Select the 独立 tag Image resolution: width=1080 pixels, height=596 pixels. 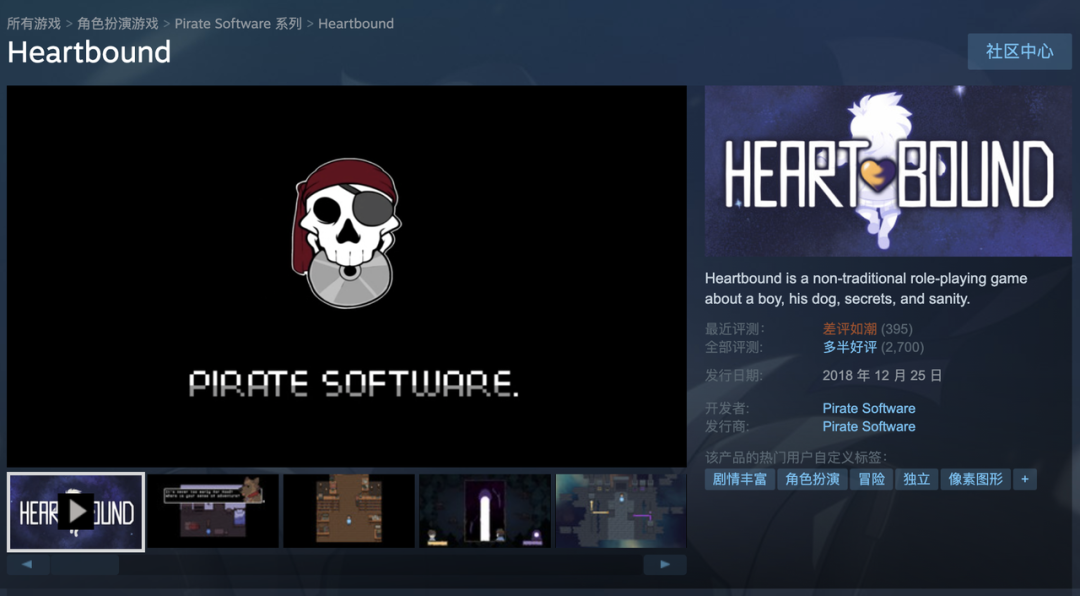click(x=917, y=480)
